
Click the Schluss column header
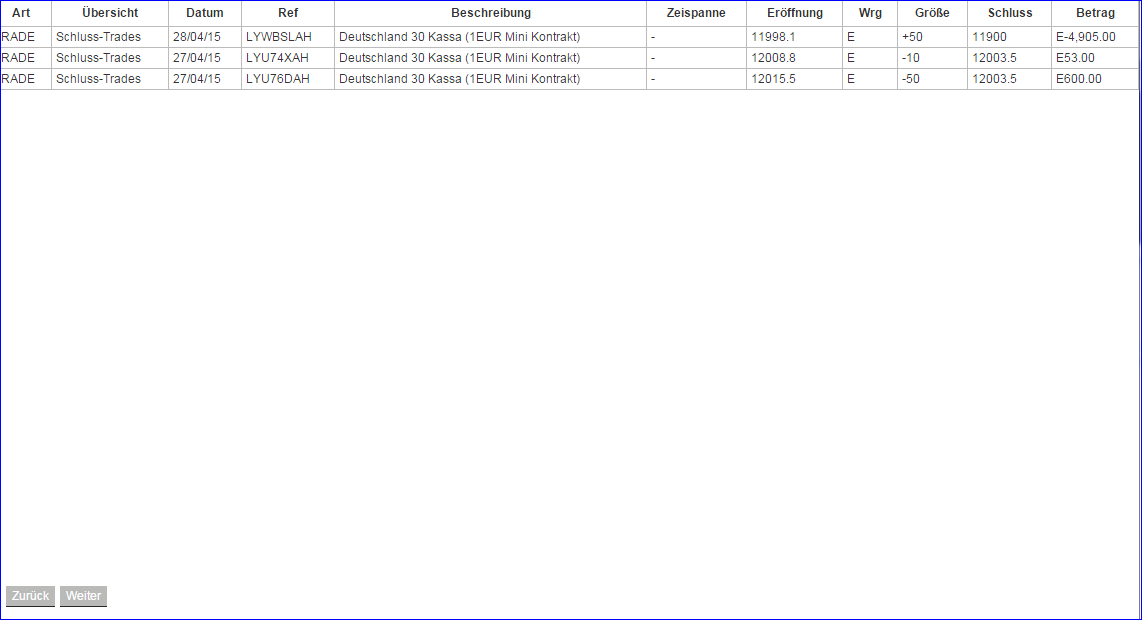(x=1010, y=13)
